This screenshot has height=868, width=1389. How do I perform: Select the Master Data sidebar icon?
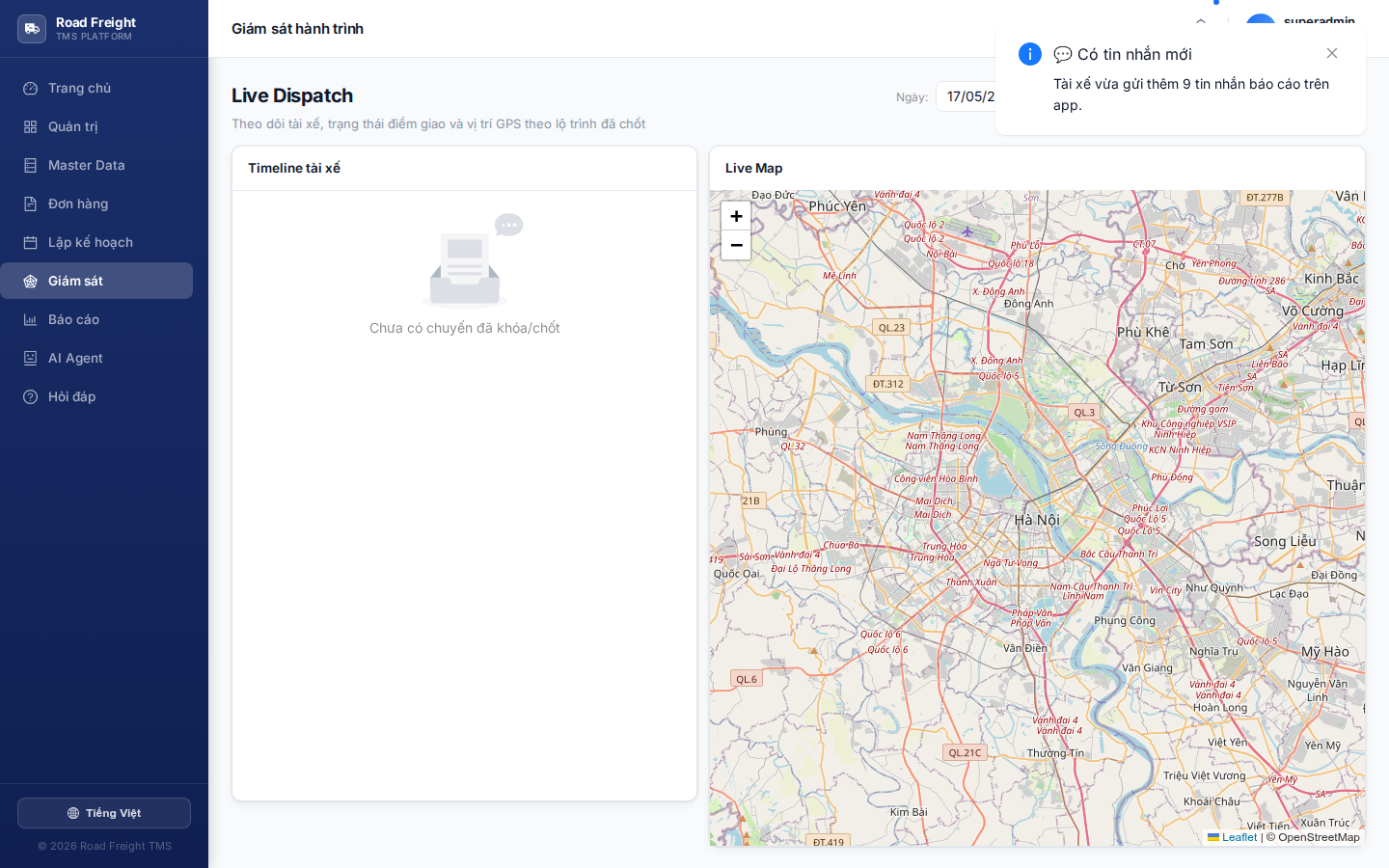[x=31, y=165]
